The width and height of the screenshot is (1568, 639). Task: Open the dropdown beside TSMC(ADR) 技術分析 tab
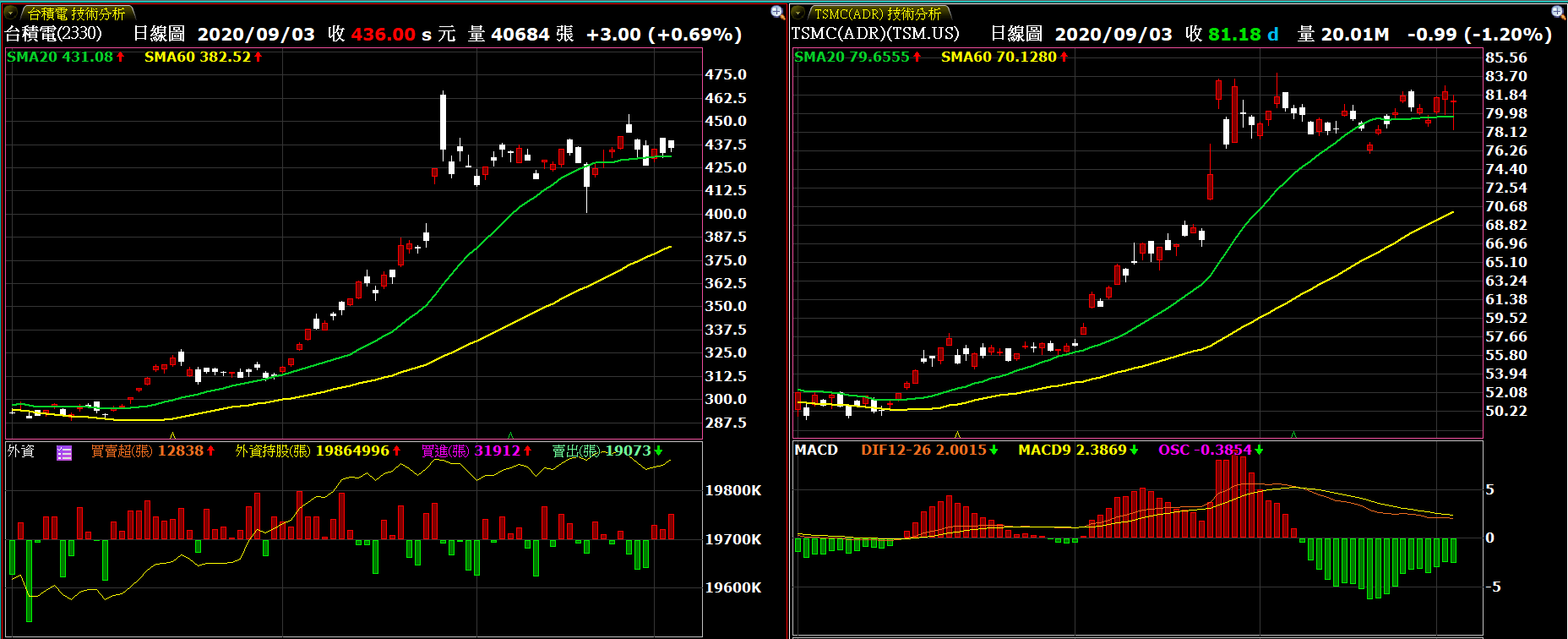point(798,13)
